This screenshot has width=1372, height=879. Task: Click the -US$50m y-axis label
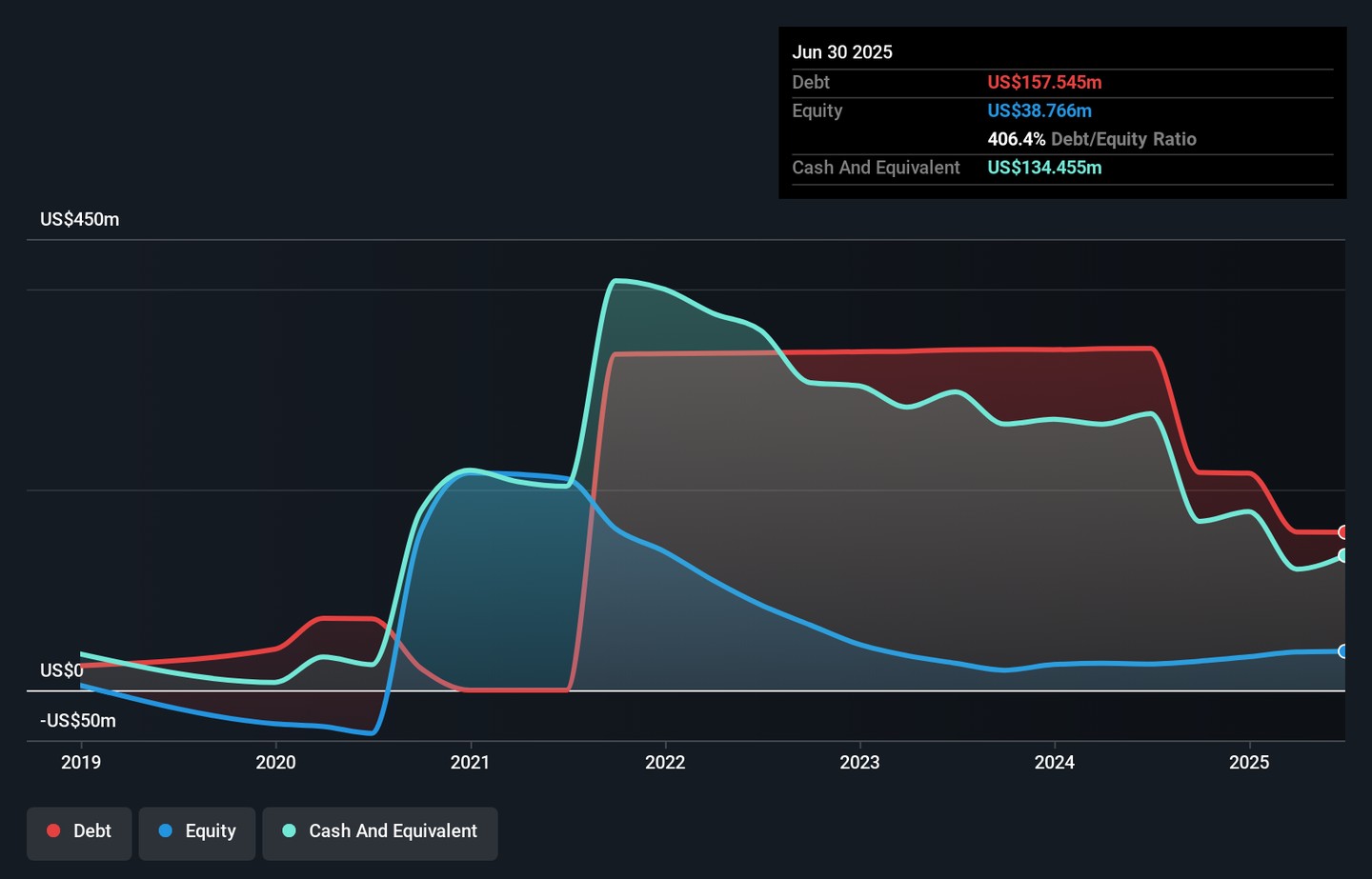pos(78,721)
